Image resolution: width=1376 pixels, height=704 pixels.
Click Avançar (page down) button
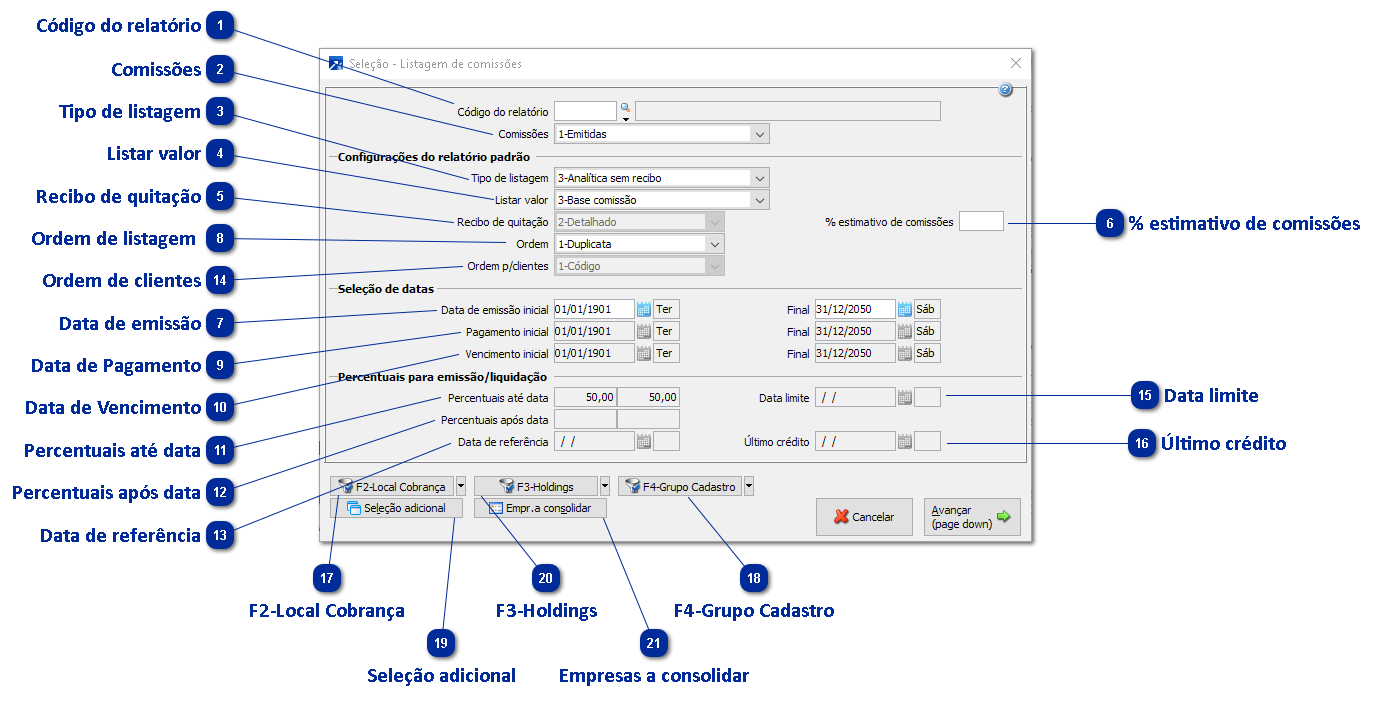tap(972, 517)
